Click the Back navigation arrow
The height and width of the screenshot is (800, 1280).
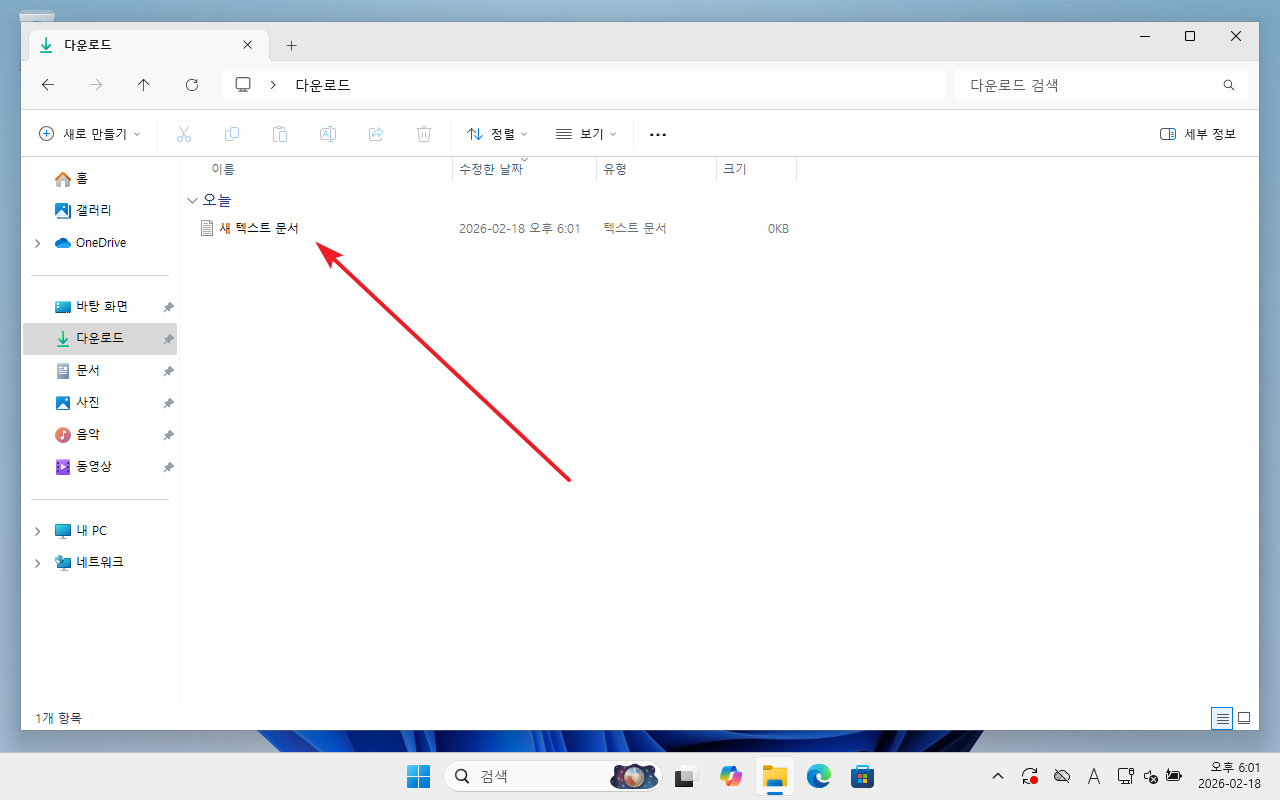click(48, 85)
